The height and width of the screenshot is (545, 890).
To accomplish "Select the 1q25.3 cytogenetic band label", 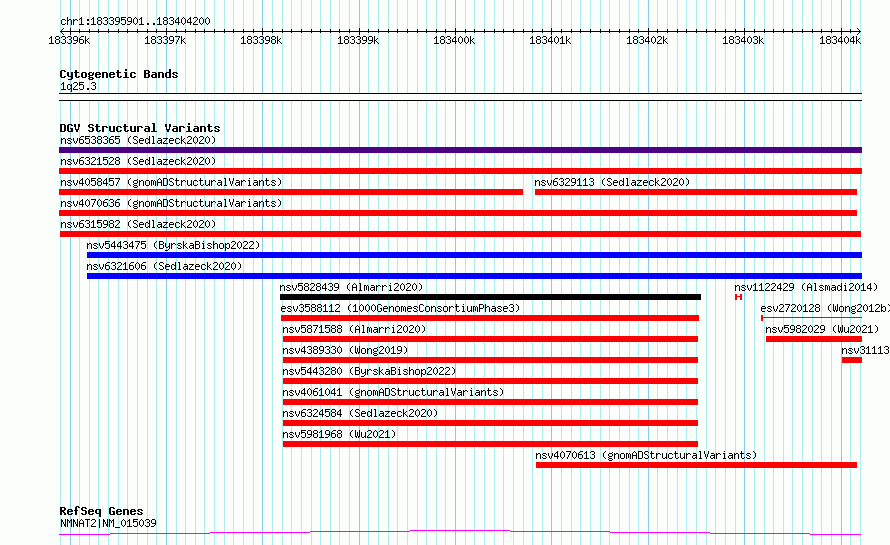I will pos(78,86).
